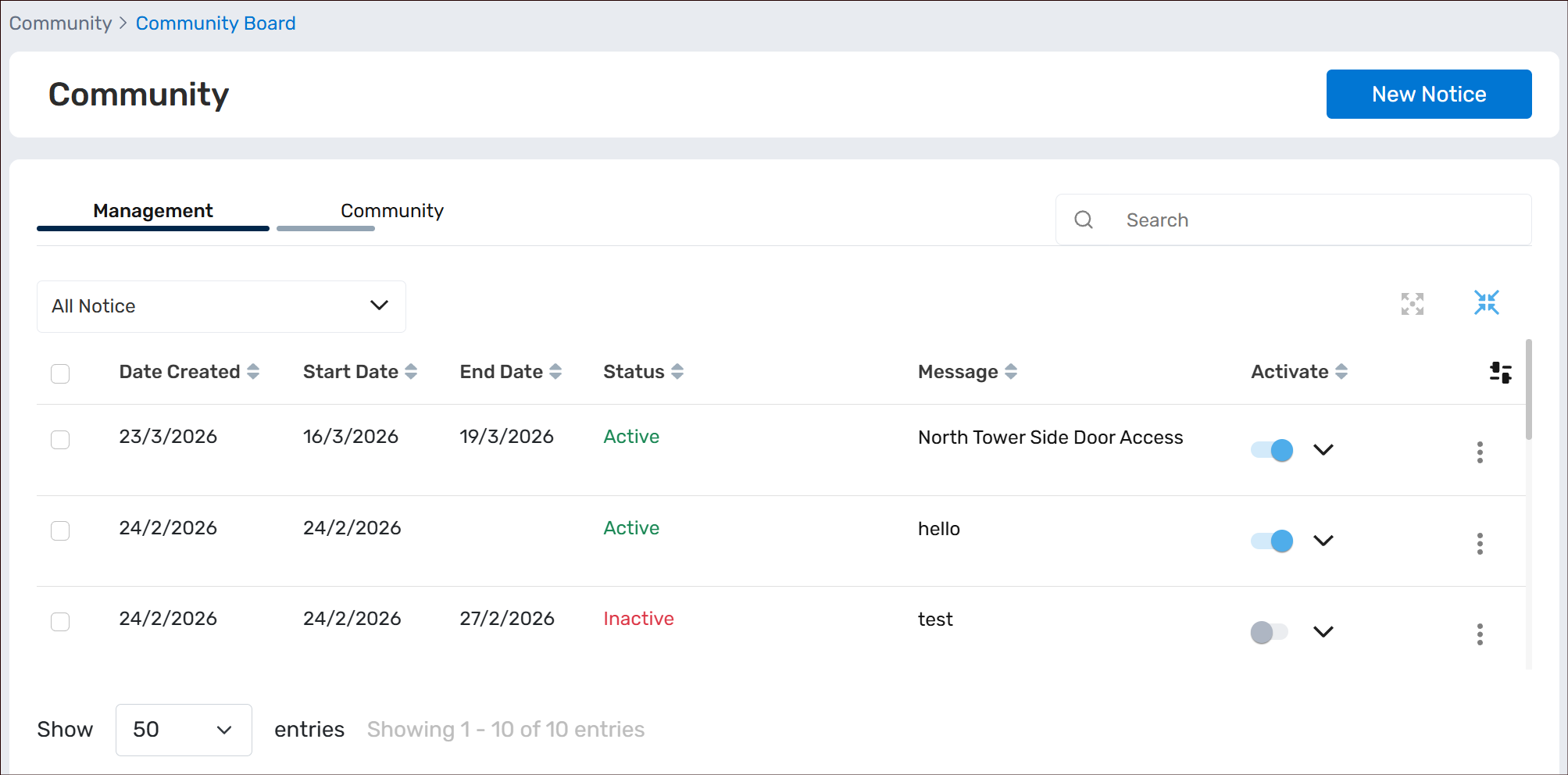Image resolution: width=1568 pixels, height=775 pixels.
Task: Activate the inactive test notice toggle
Action: pyautogui.click(x=1269, y=632)
